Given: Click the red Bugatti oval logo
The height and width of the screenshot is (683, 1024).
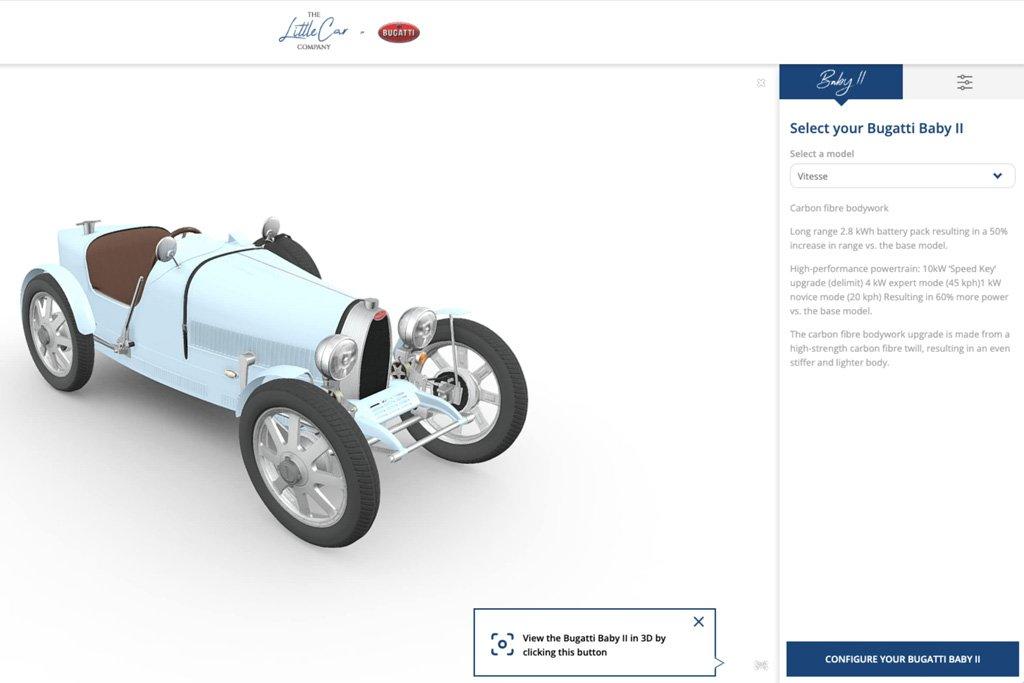Looking at the screenshot, I should [x=398, y=33].
